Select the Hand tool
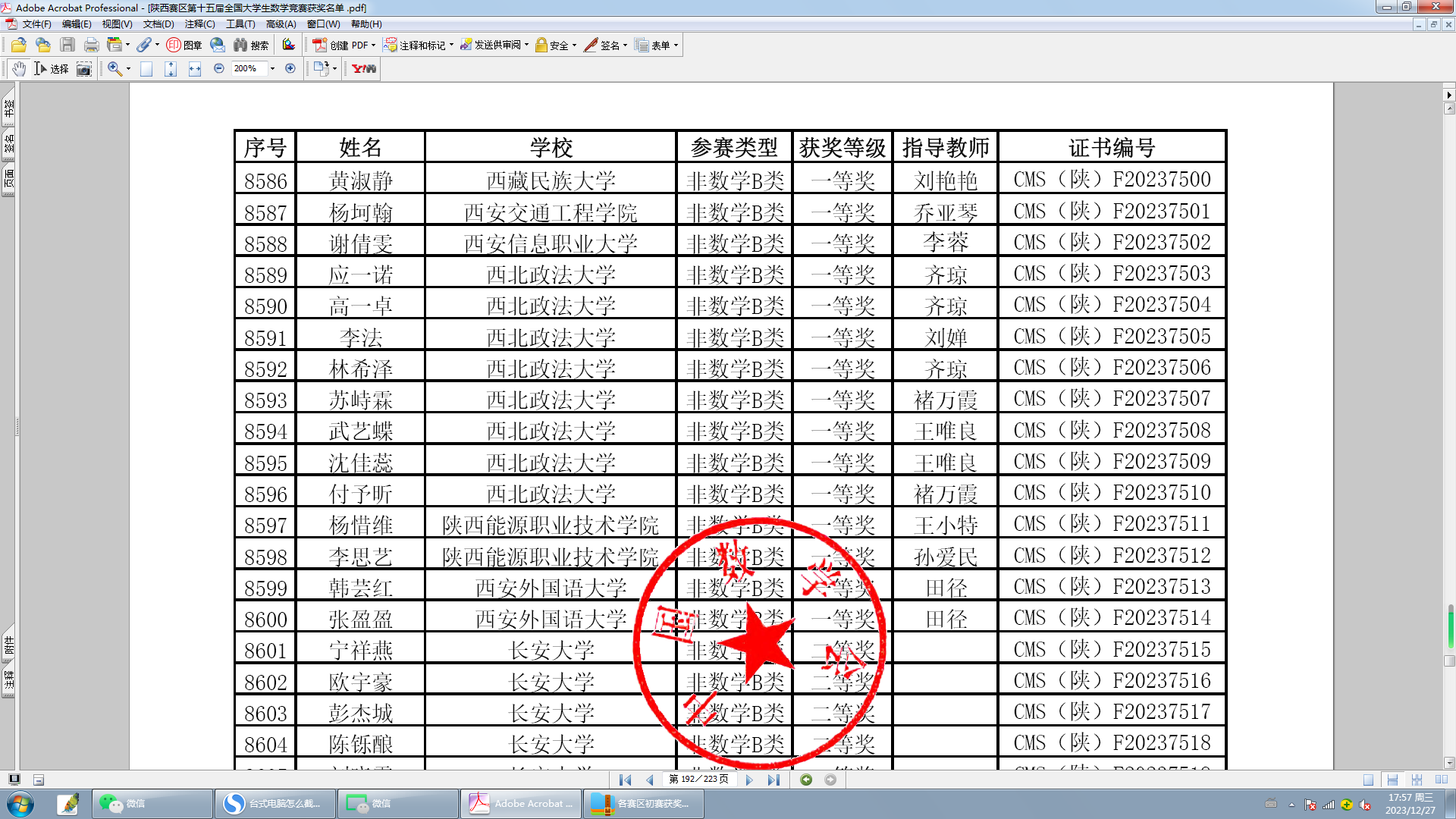Image resolution: width=1456 pixels, height=819 pixels. 19,68
